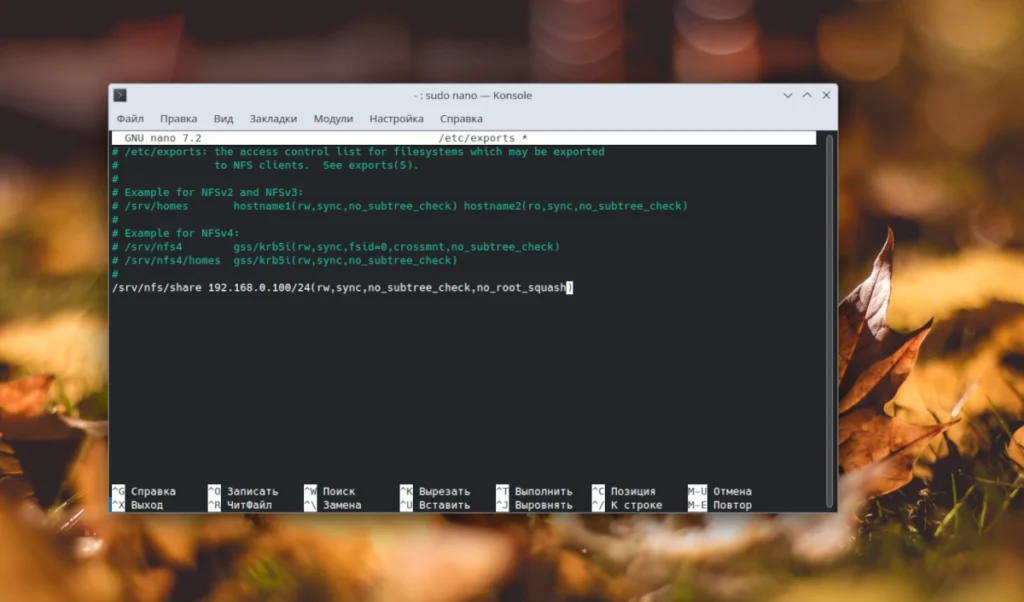Image resolution: width=1024 pixels, height=602 pixels.
Task: Open the Модули menu
Action: [x=333, y=119]
